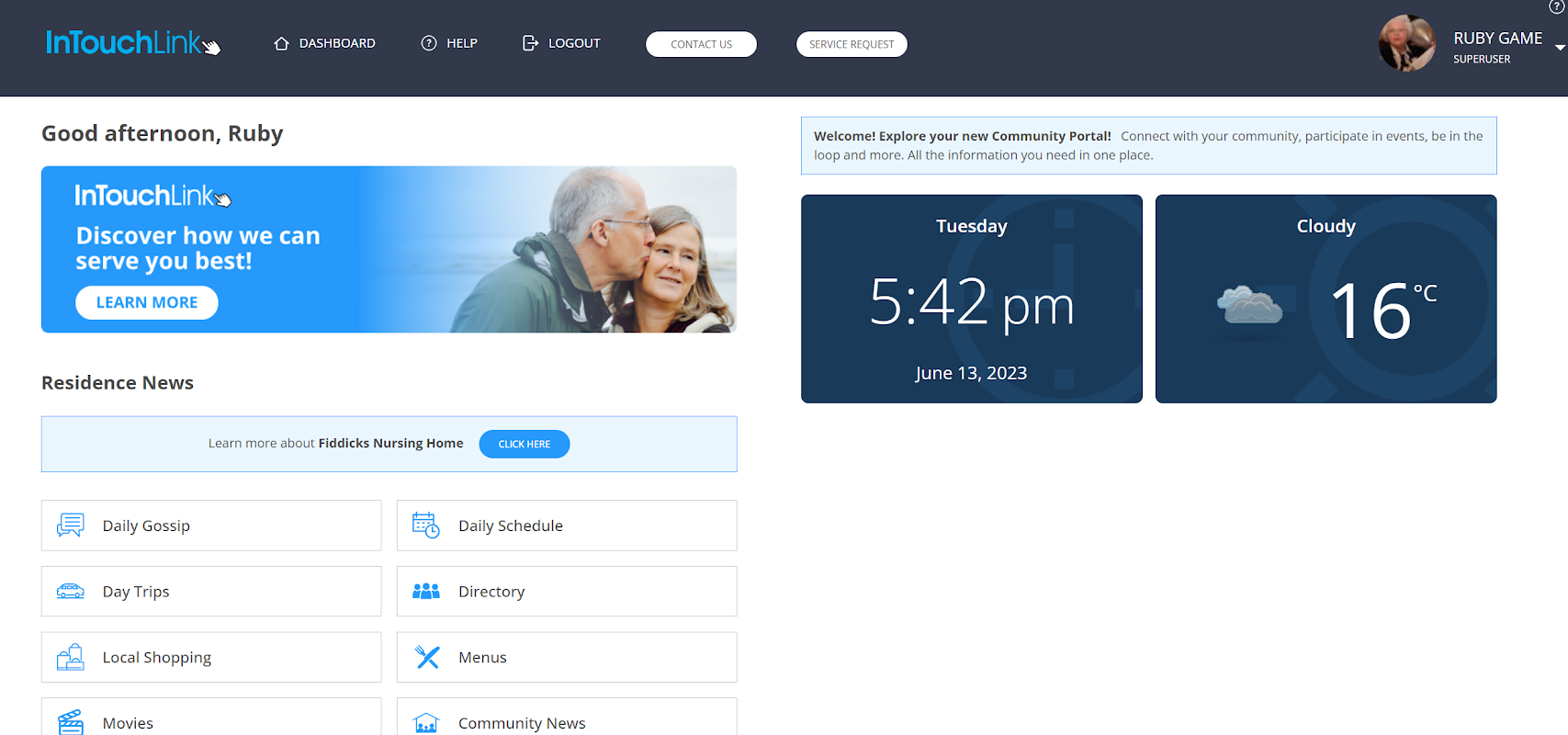Click the small help icon at top-right corner
The height and width of the screenshot is (735, 1568).
pos(1557,6)
